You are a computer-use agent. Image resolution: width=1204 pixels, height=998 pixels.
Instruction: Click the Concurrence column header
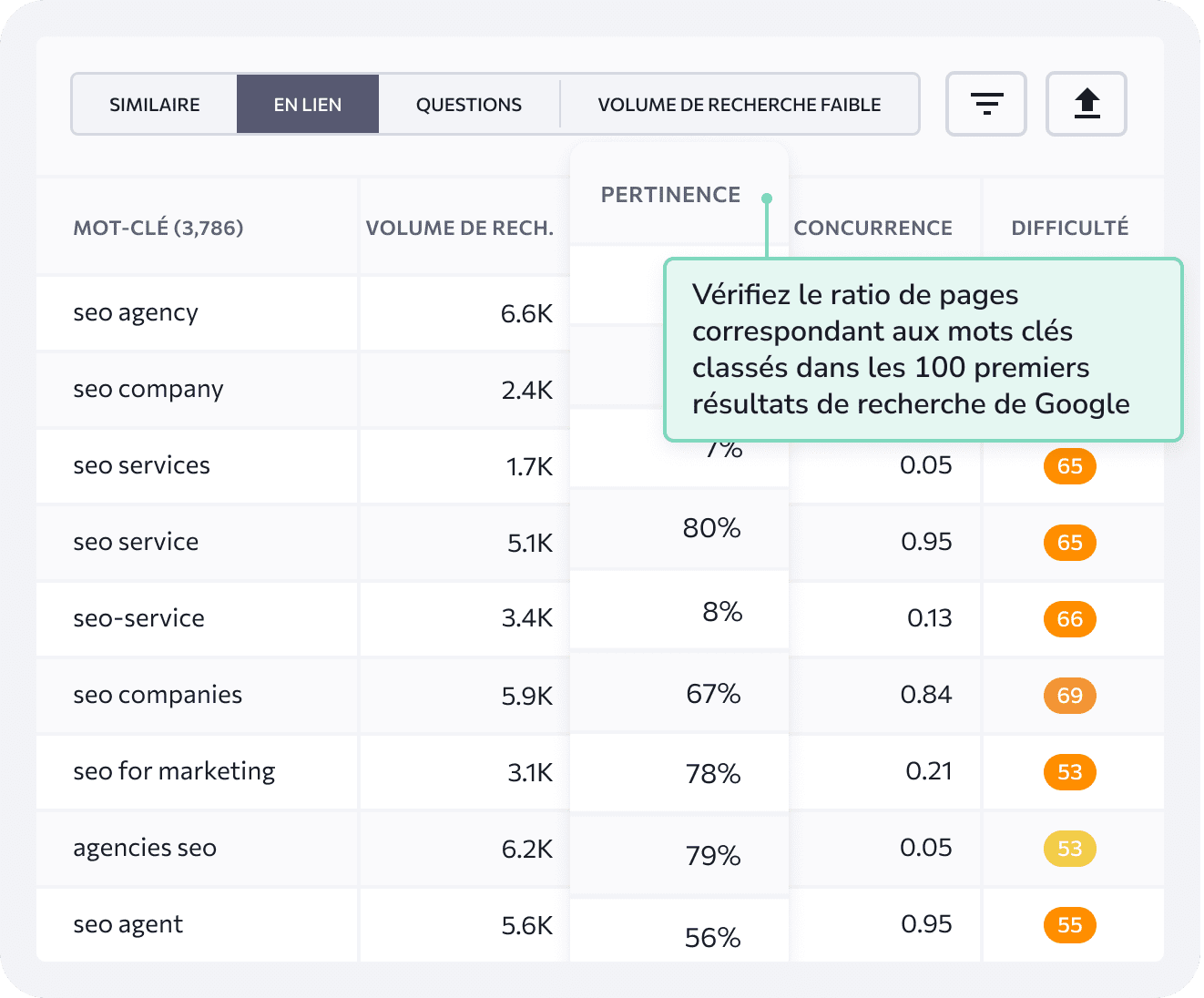(x=872, y=228)
